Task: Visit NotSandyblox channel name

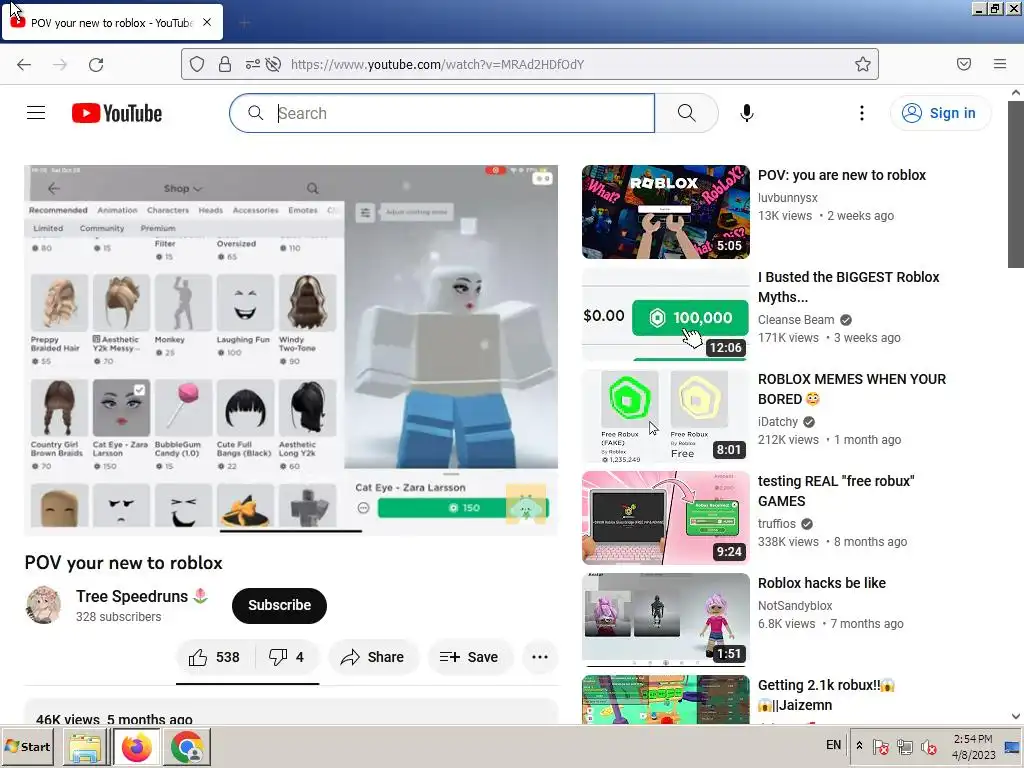Action: click(x=795, y=605)
